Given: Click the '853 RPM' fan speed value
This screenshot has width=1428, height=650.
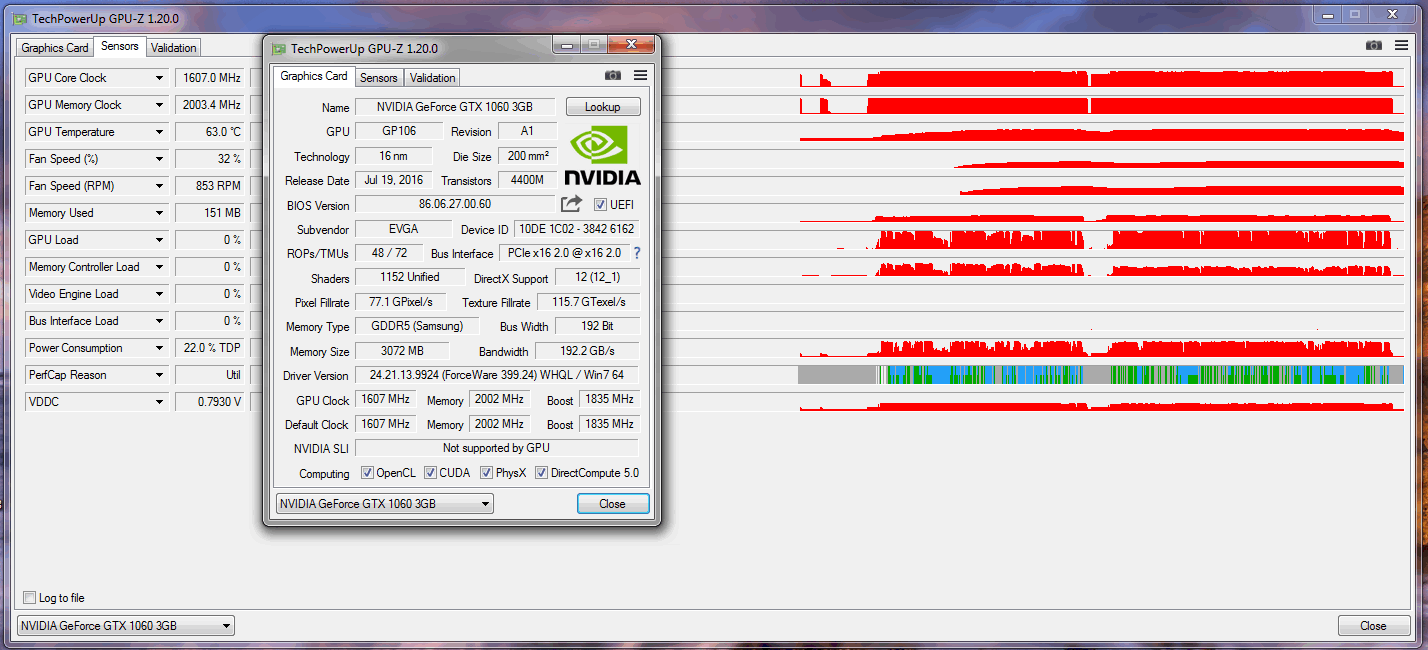Looking at the screenshot, I should click(x=210, y=186).
